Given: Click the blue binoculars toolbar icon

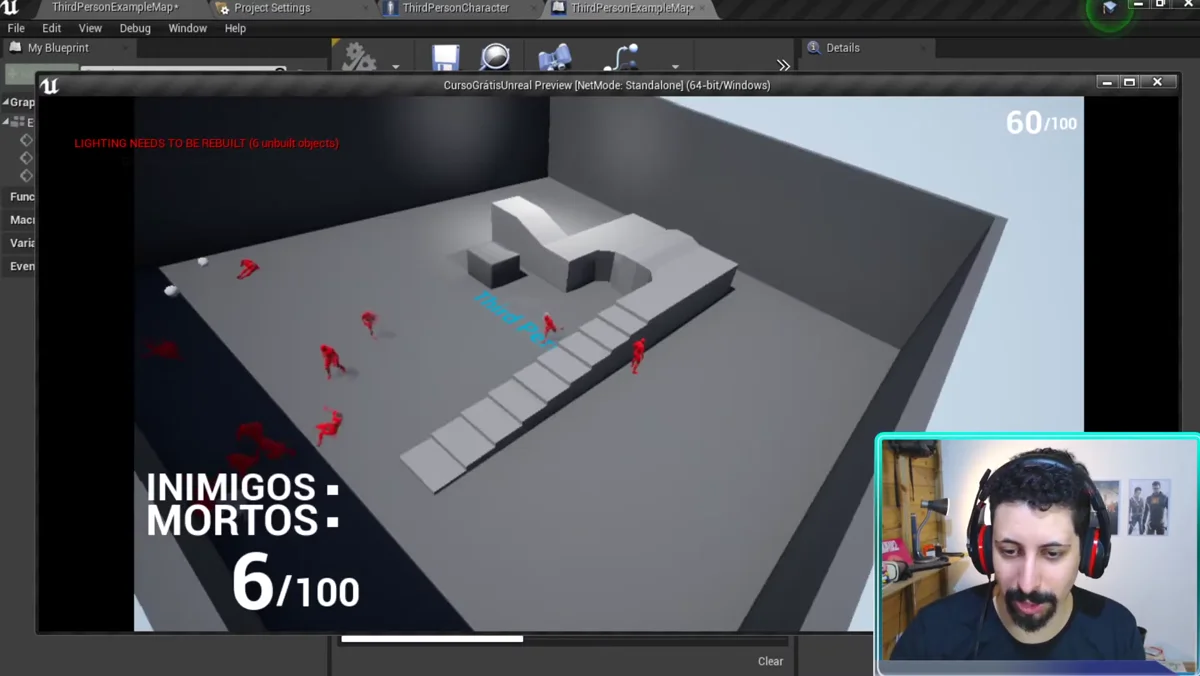Looking at the screenshot, I should [554, 57].
